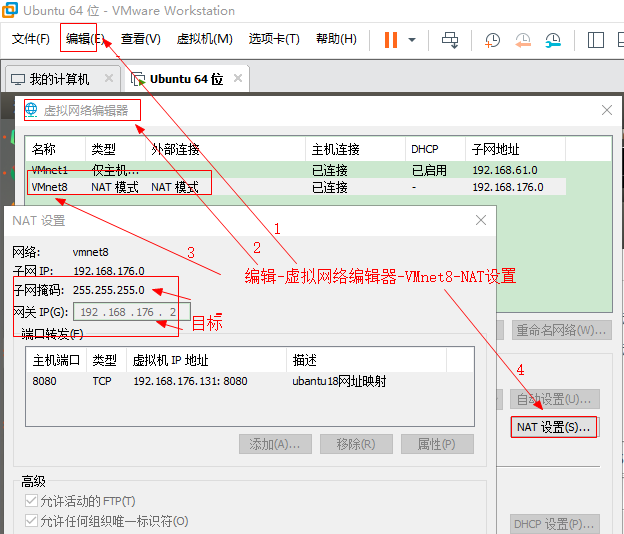
Task: Open DHCP 设置(P)... button
Action: point(554,524)
